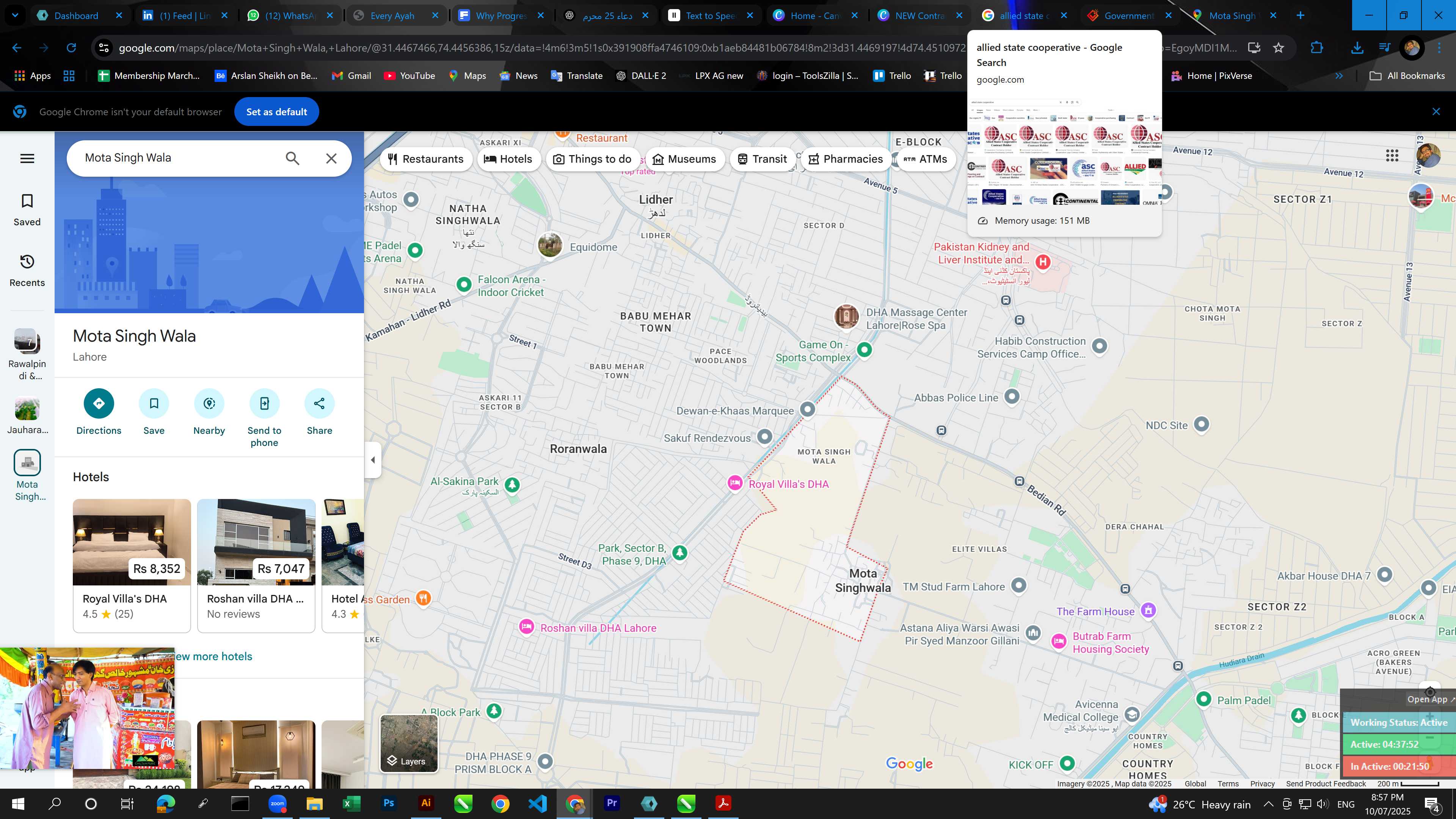Screen dimensions: 1456x819
Task: Switch to the Dashboard tab
Action: coord(79,15)
